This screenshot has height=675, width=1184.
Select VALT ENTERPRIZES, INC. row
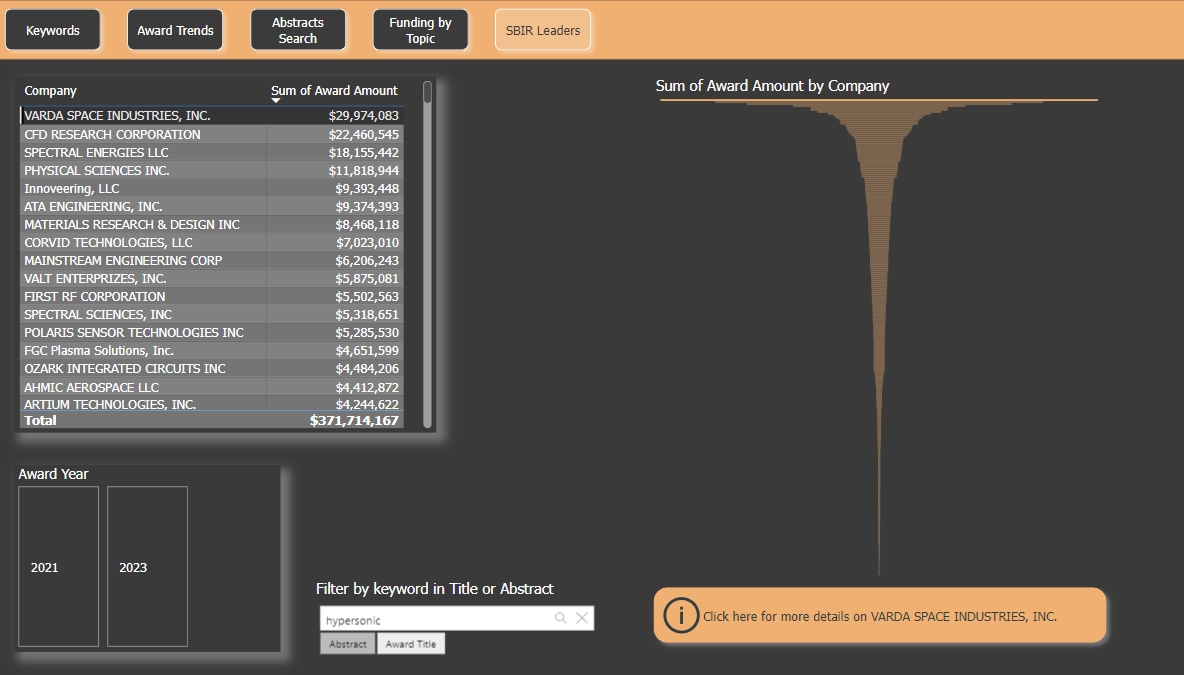(211, 279)
